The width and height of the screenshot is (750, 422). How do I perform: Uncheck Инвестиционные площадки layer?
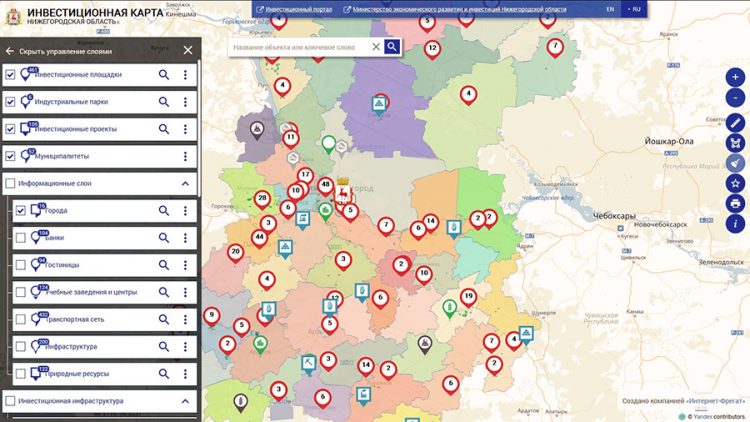[x=10, y=75]
